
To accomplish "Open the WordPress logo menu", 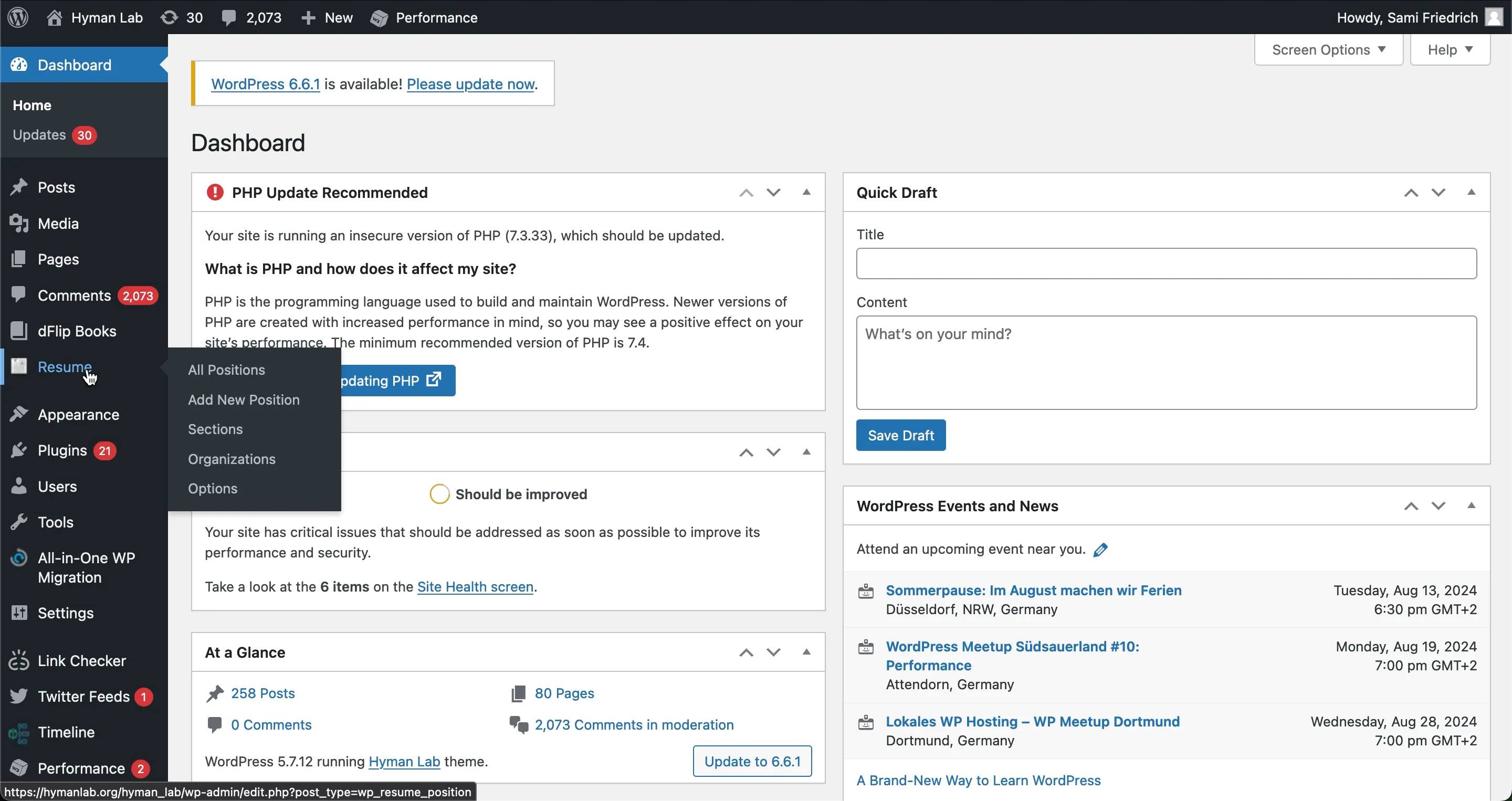I will pyautogui.click(x=18, y=17).
